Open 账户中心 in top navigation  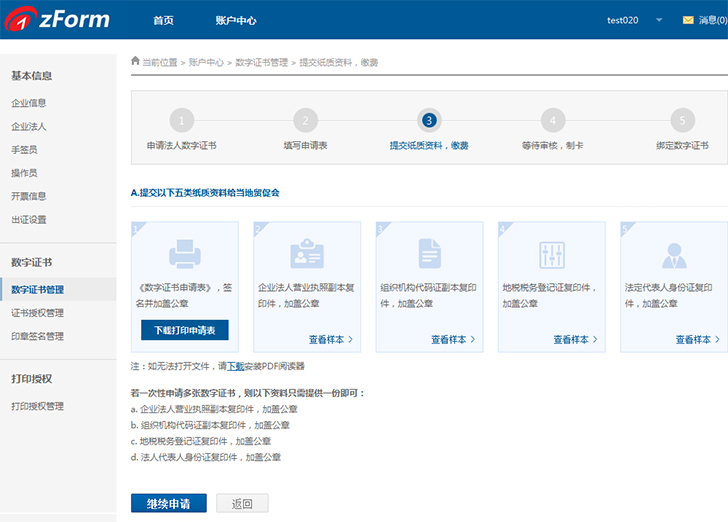click(x=236, y=20)
